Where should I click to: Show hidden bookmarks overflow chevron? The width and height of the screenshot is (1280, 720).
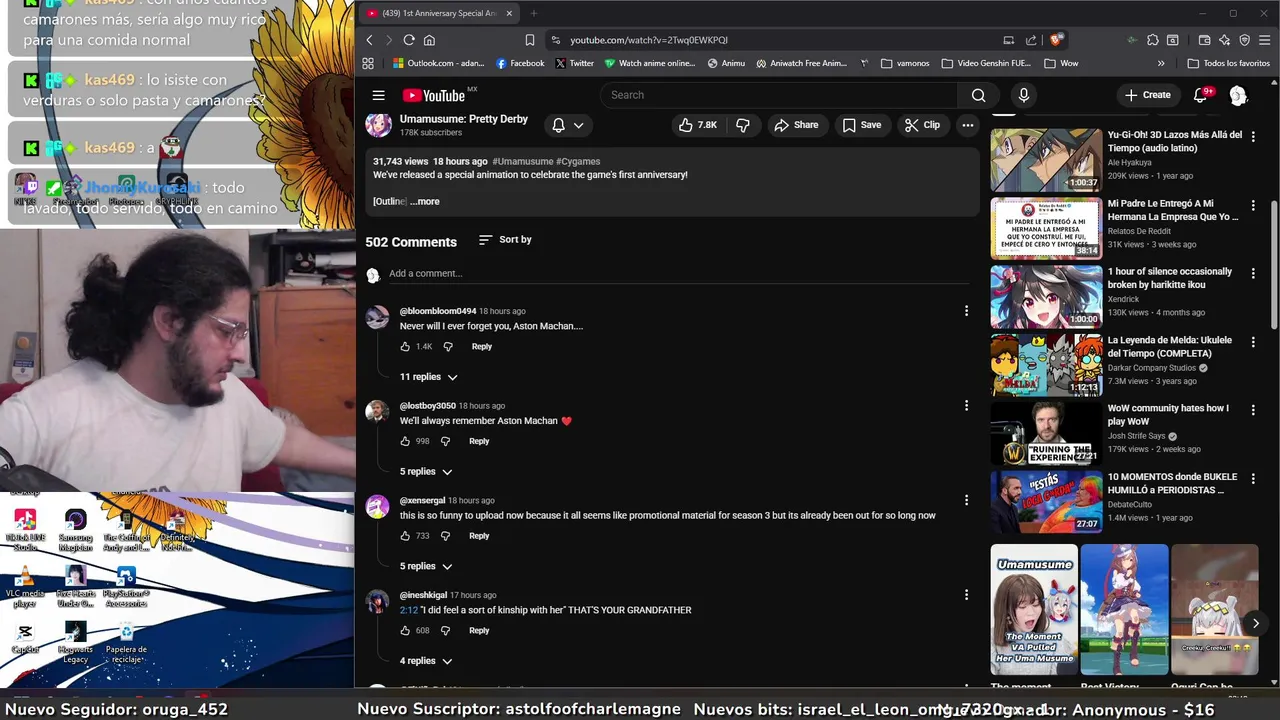coord(1161,63)
